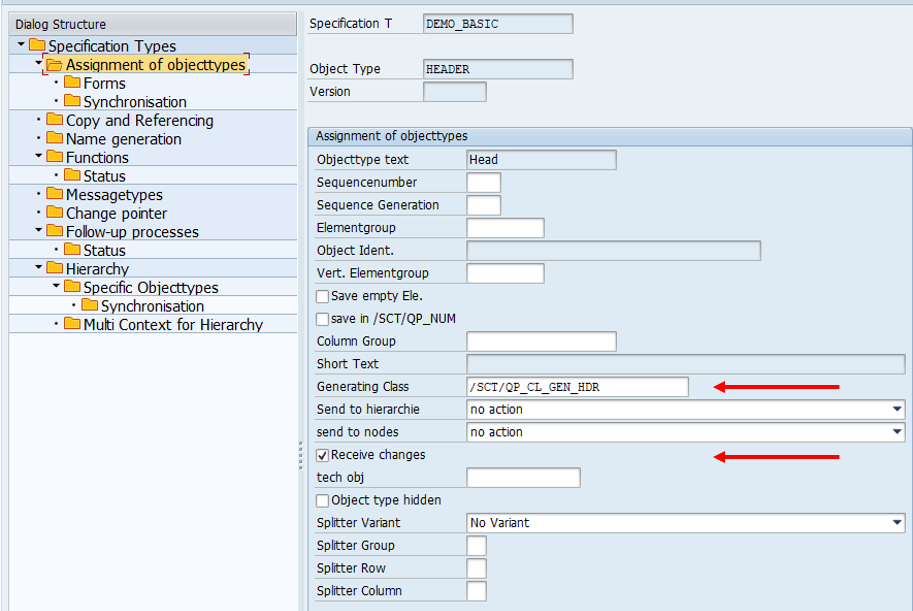
Task: Collapse the Hierarchy tree node
Action: (38, 268)
